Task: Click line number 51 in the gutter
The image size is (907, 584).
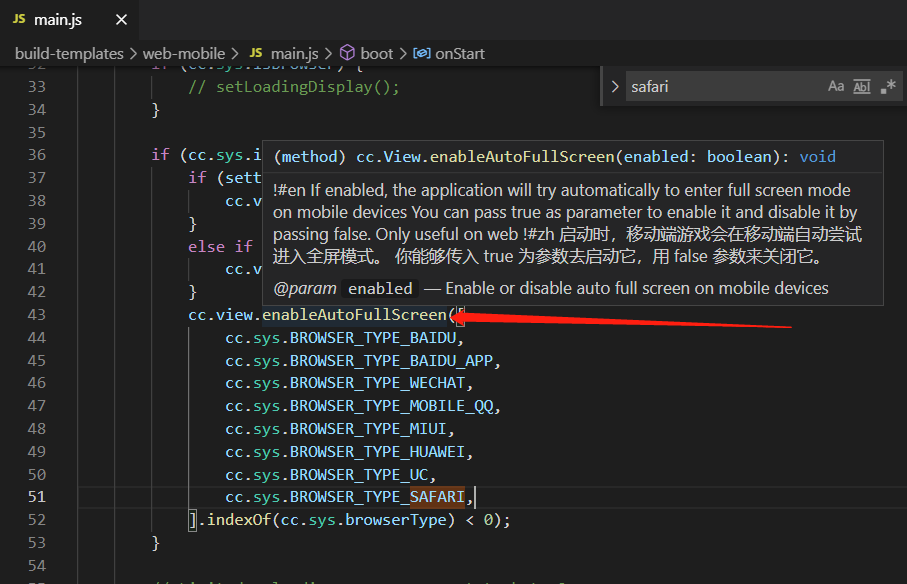Action: (36, 497)
